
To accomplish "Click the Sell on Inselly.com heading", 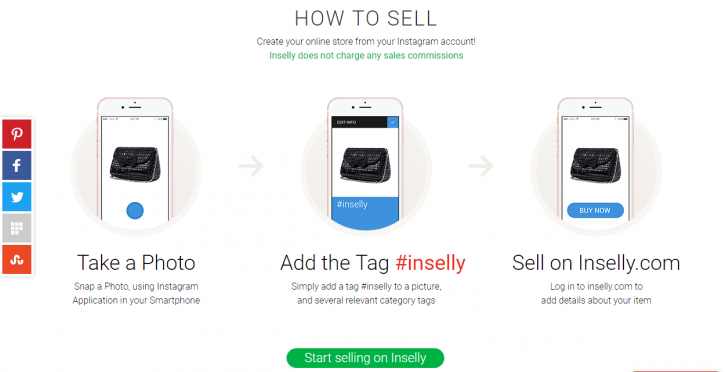I will pyautogui.click(x=596, y=263).
